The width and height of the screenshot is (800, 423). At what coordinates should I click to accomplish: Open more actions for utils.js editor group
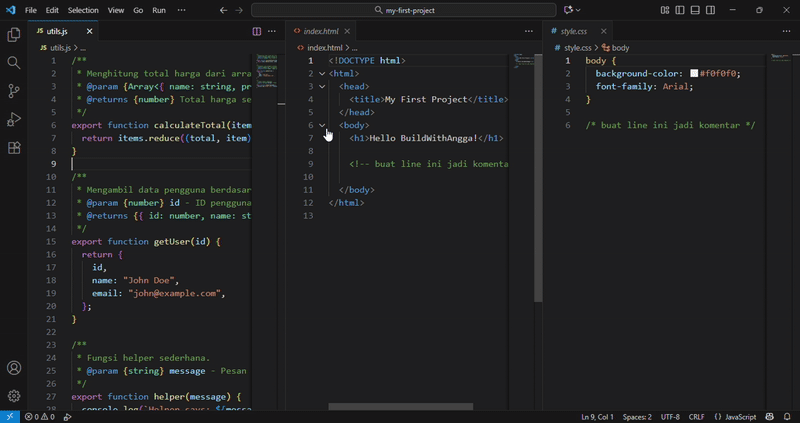click(272, 31)
